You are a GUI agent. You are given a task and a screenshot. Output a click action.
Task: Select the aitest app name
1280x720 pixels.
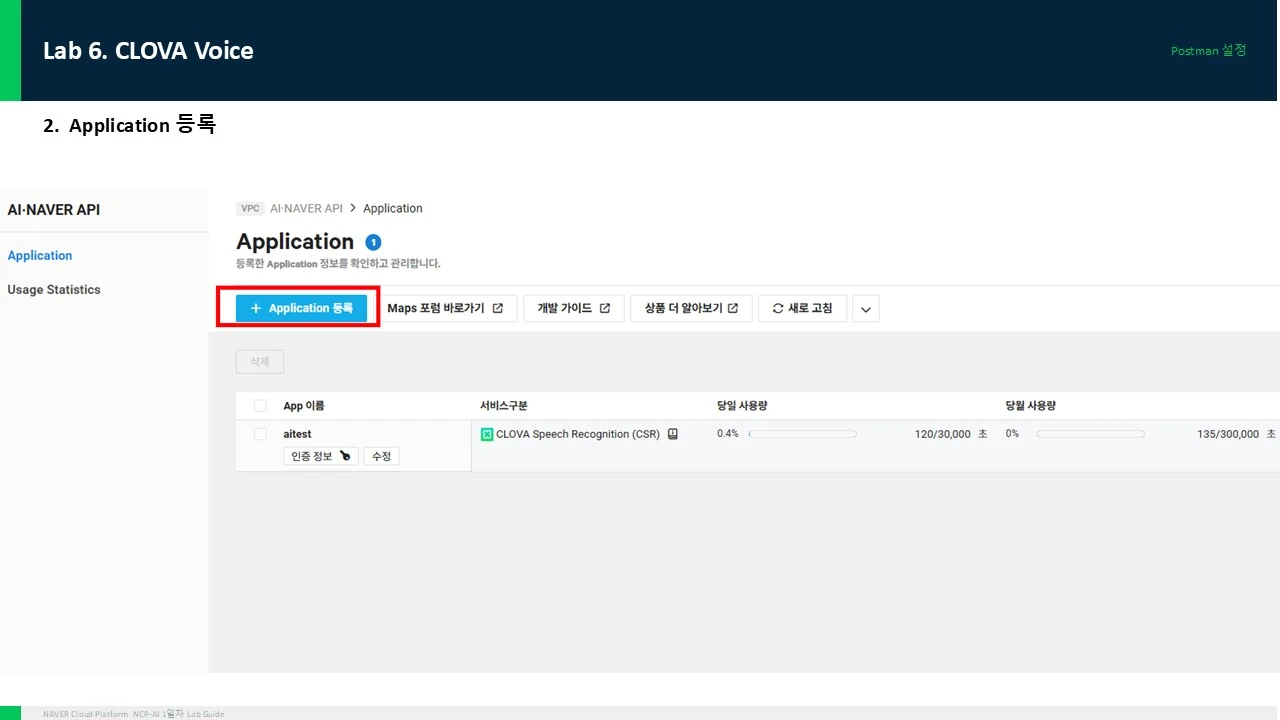point(297,434)
